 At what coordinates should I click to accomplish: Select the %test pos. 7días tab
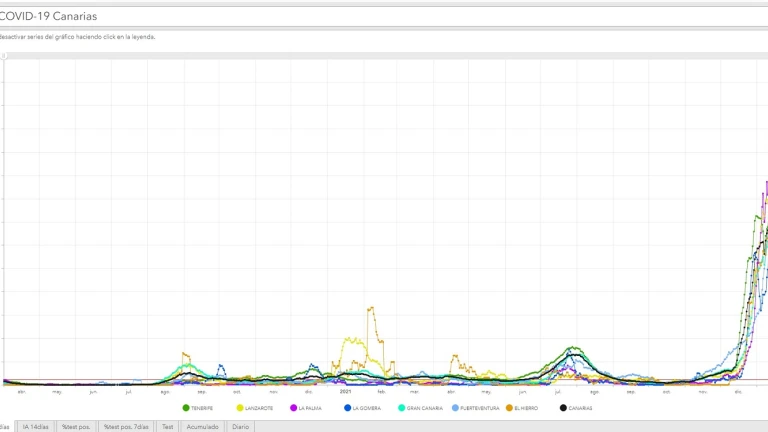coord(126,427)
